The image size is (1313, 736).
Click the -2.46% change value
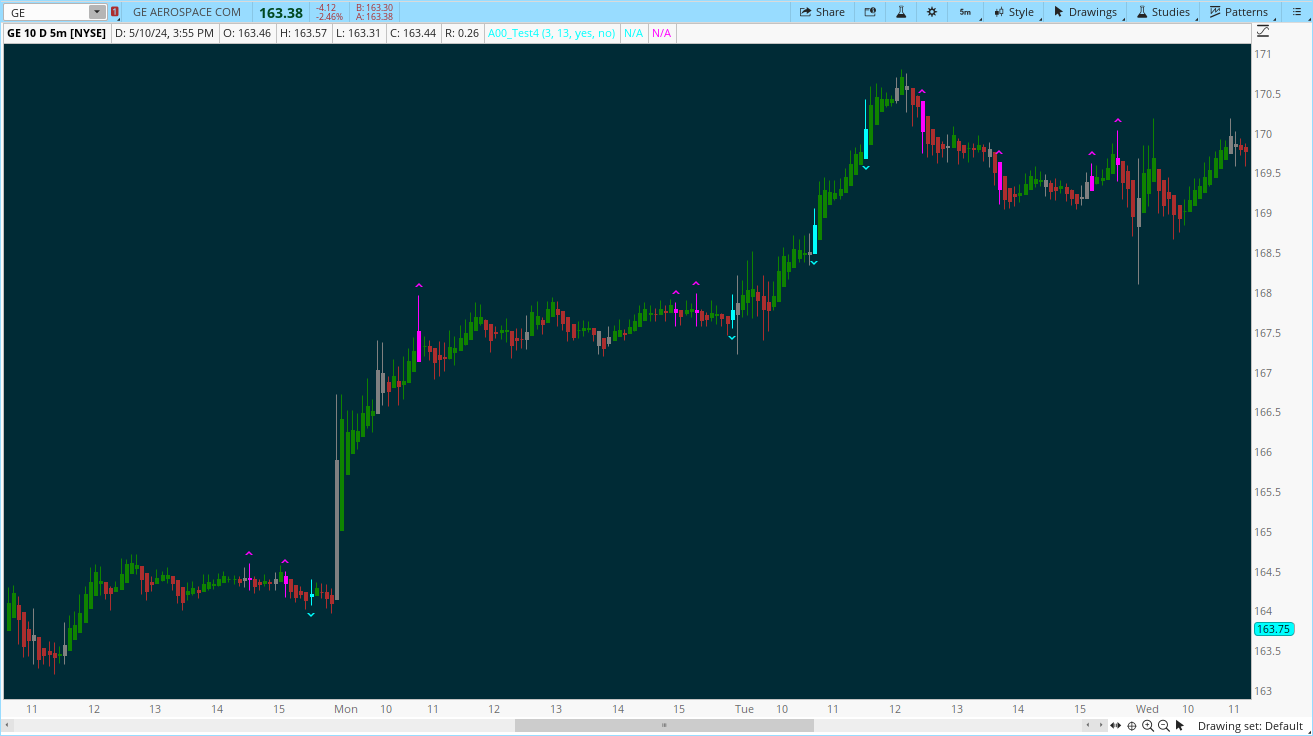pos(329,17)
